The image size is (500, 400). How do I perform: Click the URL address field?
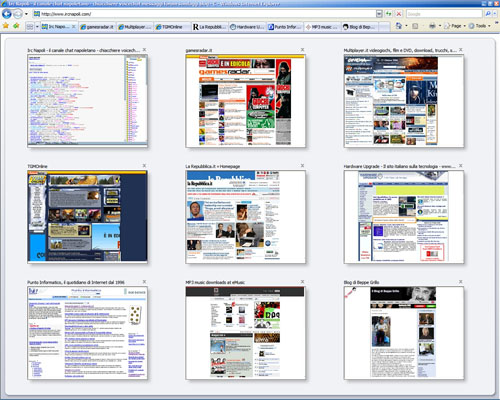click(x=207, y=14)
